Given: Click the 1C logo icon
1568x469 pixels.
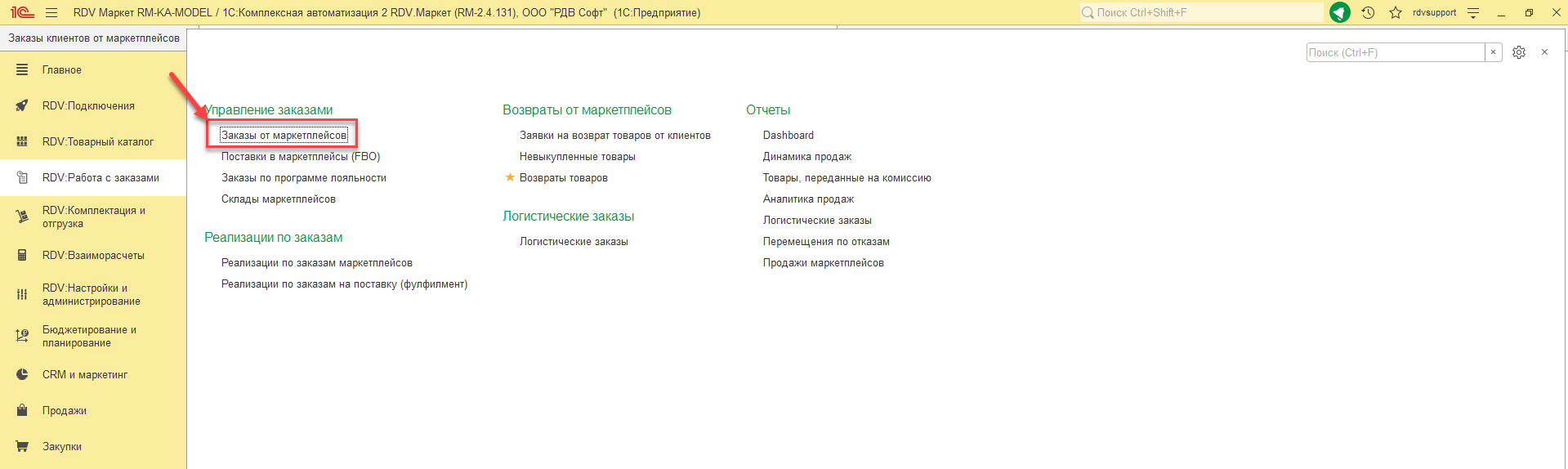Looking at the screenshot, I should (22, 12).
